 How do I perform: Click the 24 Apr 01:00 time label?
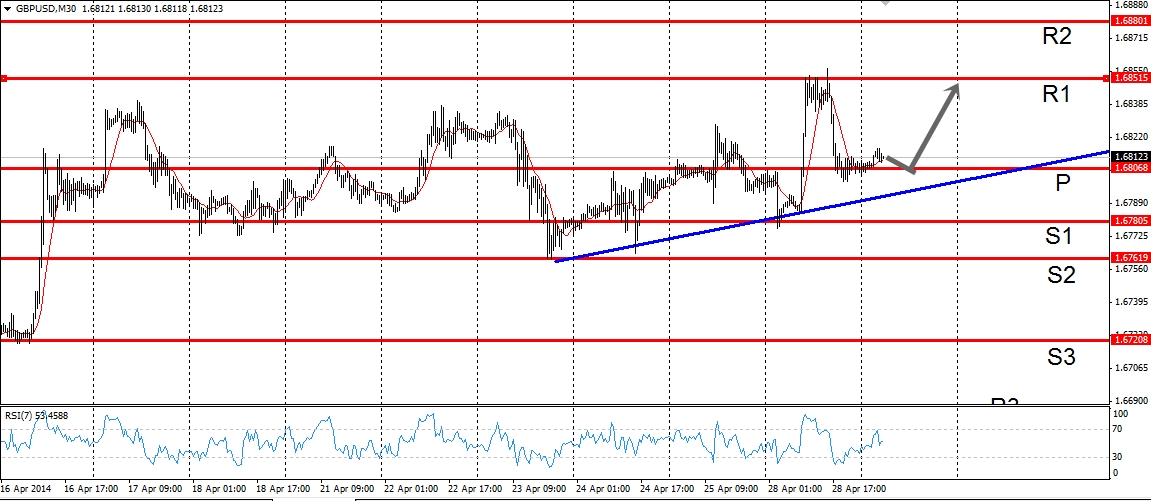point(601,488)
